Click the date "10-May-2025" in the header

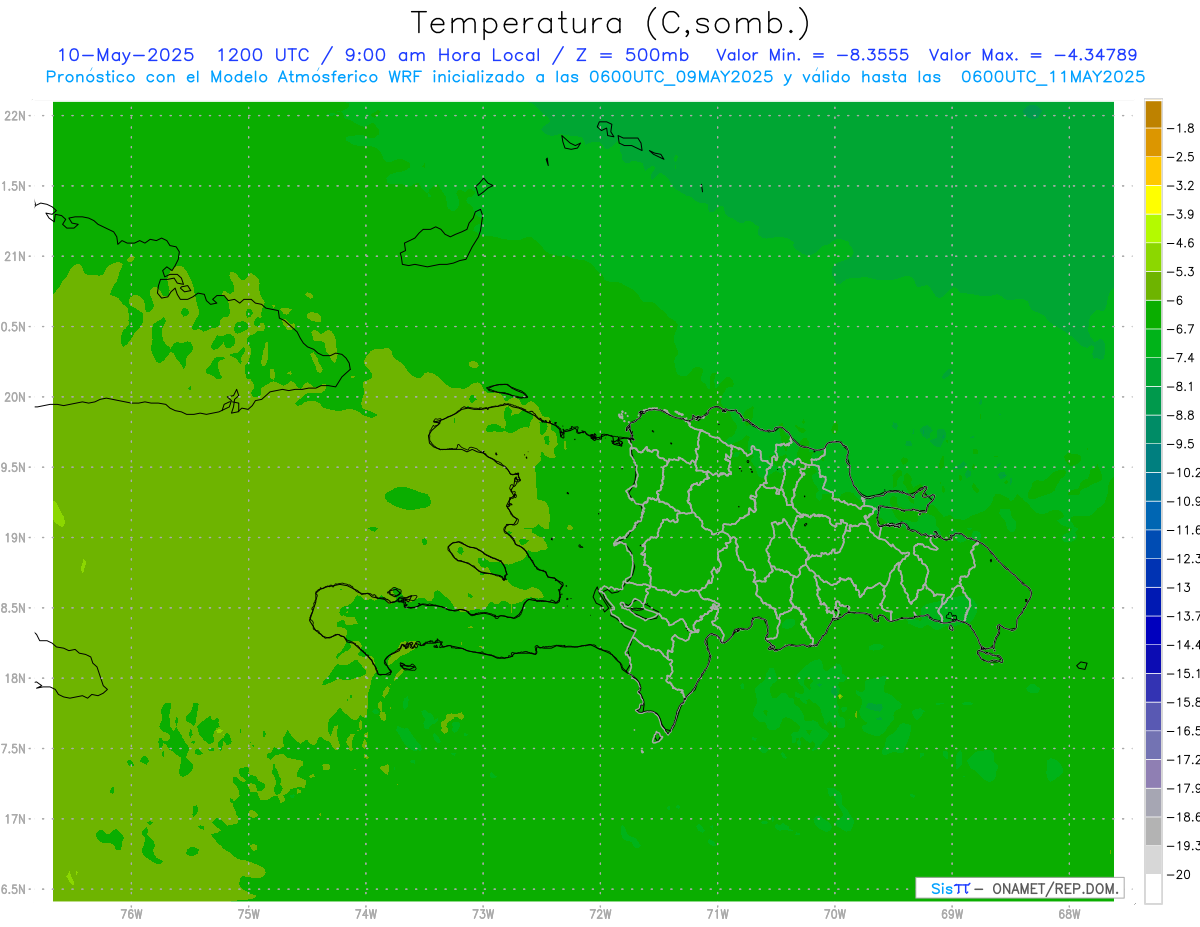point(126,55)
